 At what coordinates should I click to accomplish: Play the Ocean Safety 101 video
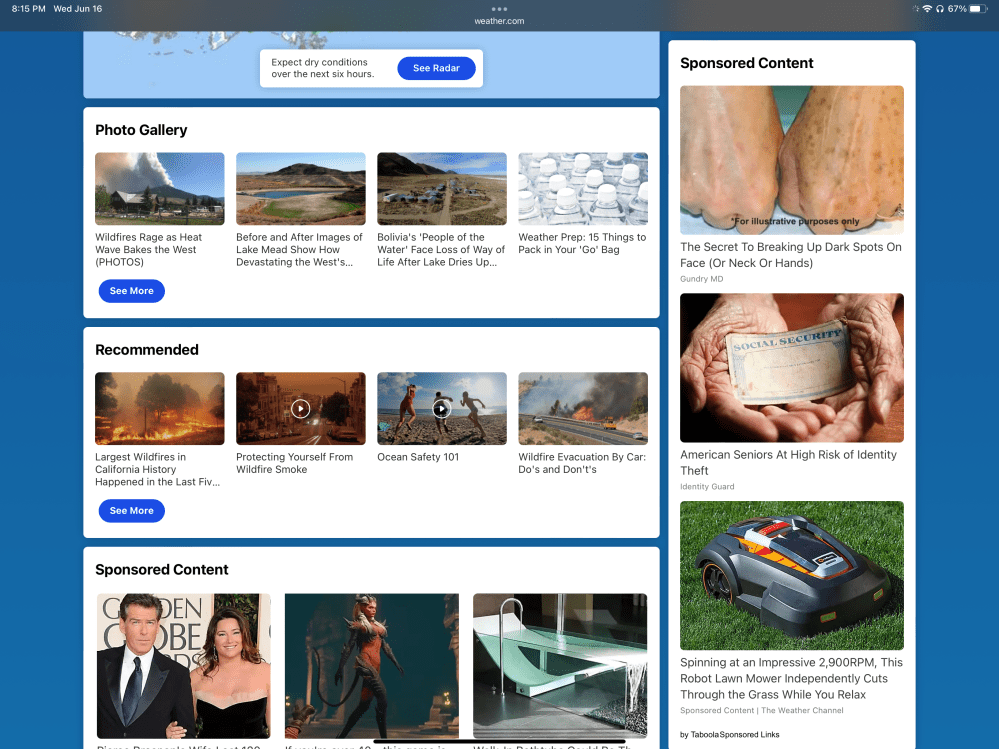point(441,408)
